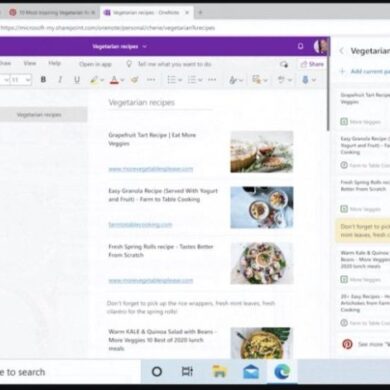This screenshot has width=390, height=390.
Task: Click the Dictate microphone icon
Action: 305,80
